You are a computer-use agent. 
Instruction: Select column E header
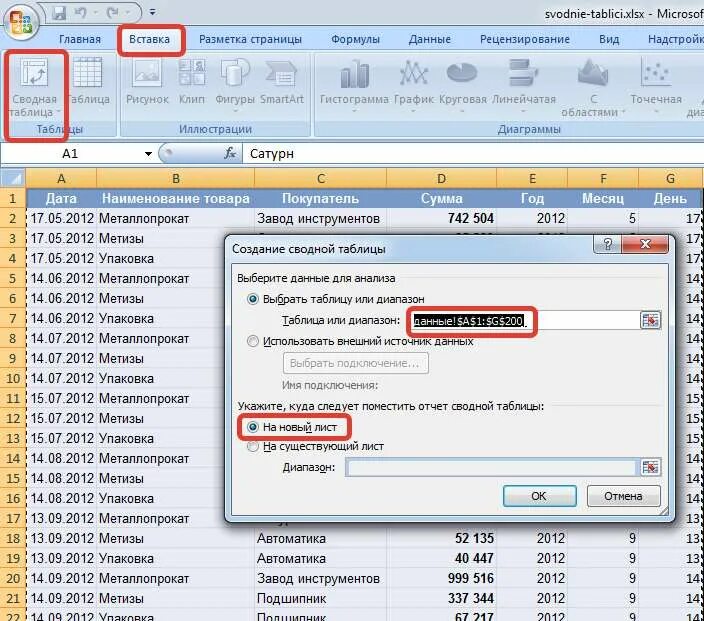(532, 179)
